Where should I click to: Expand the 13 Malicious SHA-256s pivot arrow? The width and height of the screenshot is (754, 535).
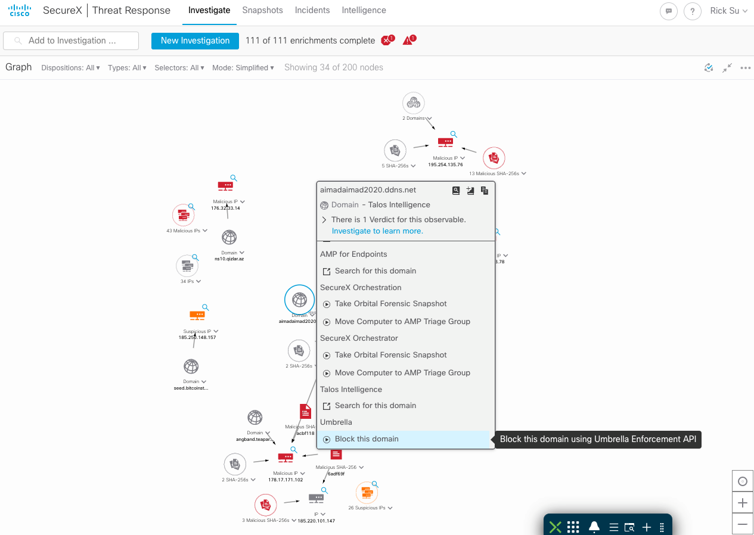[524, 174]
